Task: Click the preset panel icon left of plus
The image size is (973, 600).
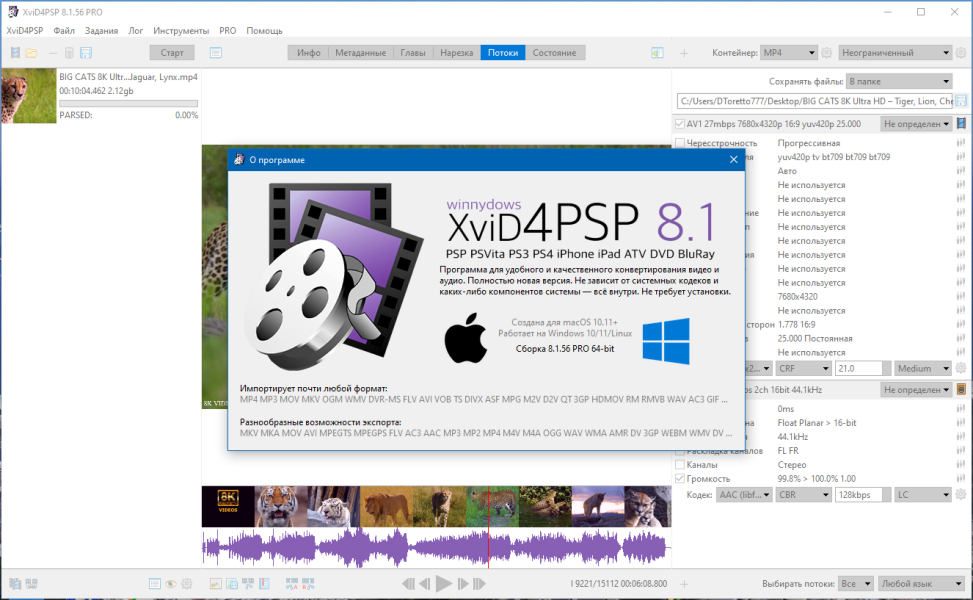Action: (657, 53)
